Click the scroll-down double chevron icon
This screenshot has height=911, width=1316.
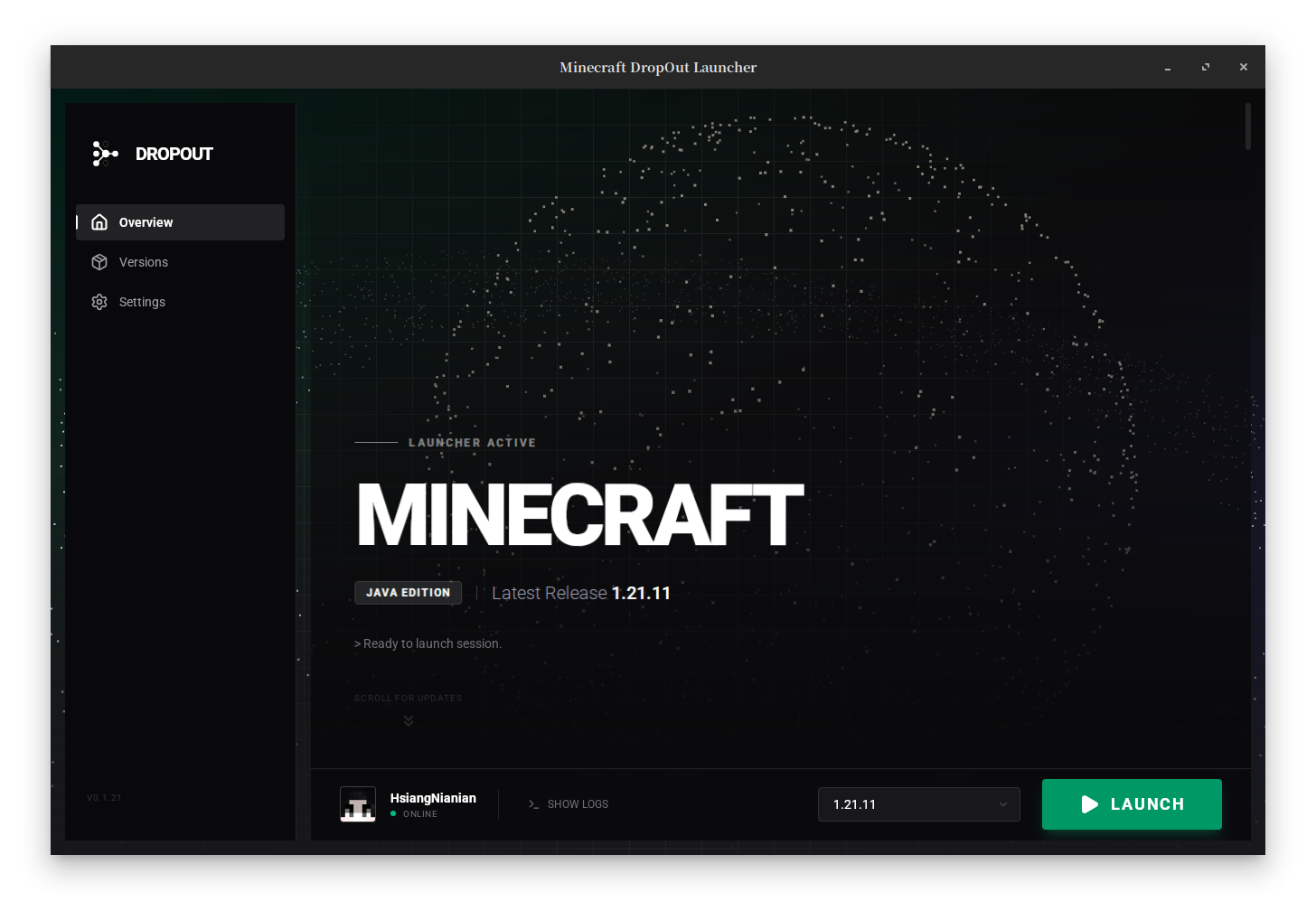pos(409,720)
